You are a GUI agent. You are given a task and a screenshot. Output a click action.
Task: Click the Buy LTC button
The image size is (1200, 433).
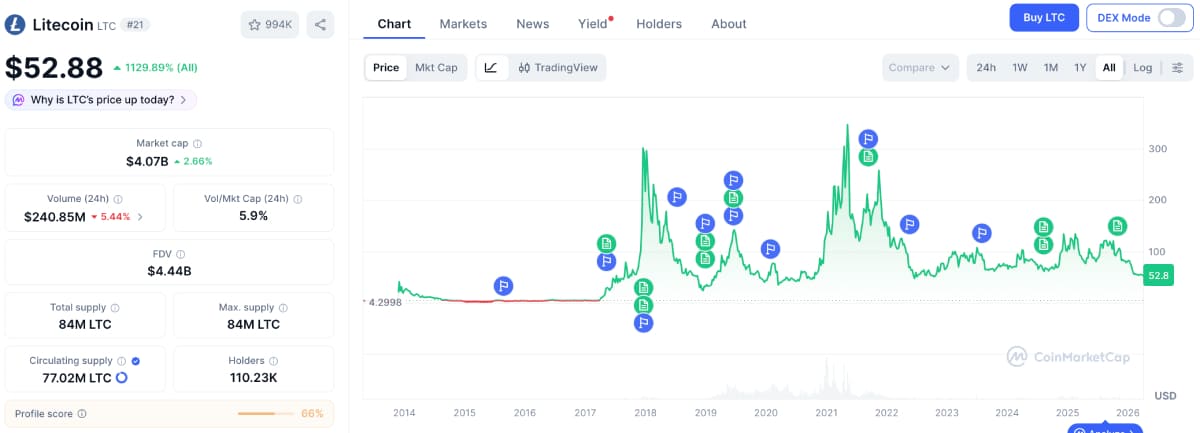[1045, 18]
